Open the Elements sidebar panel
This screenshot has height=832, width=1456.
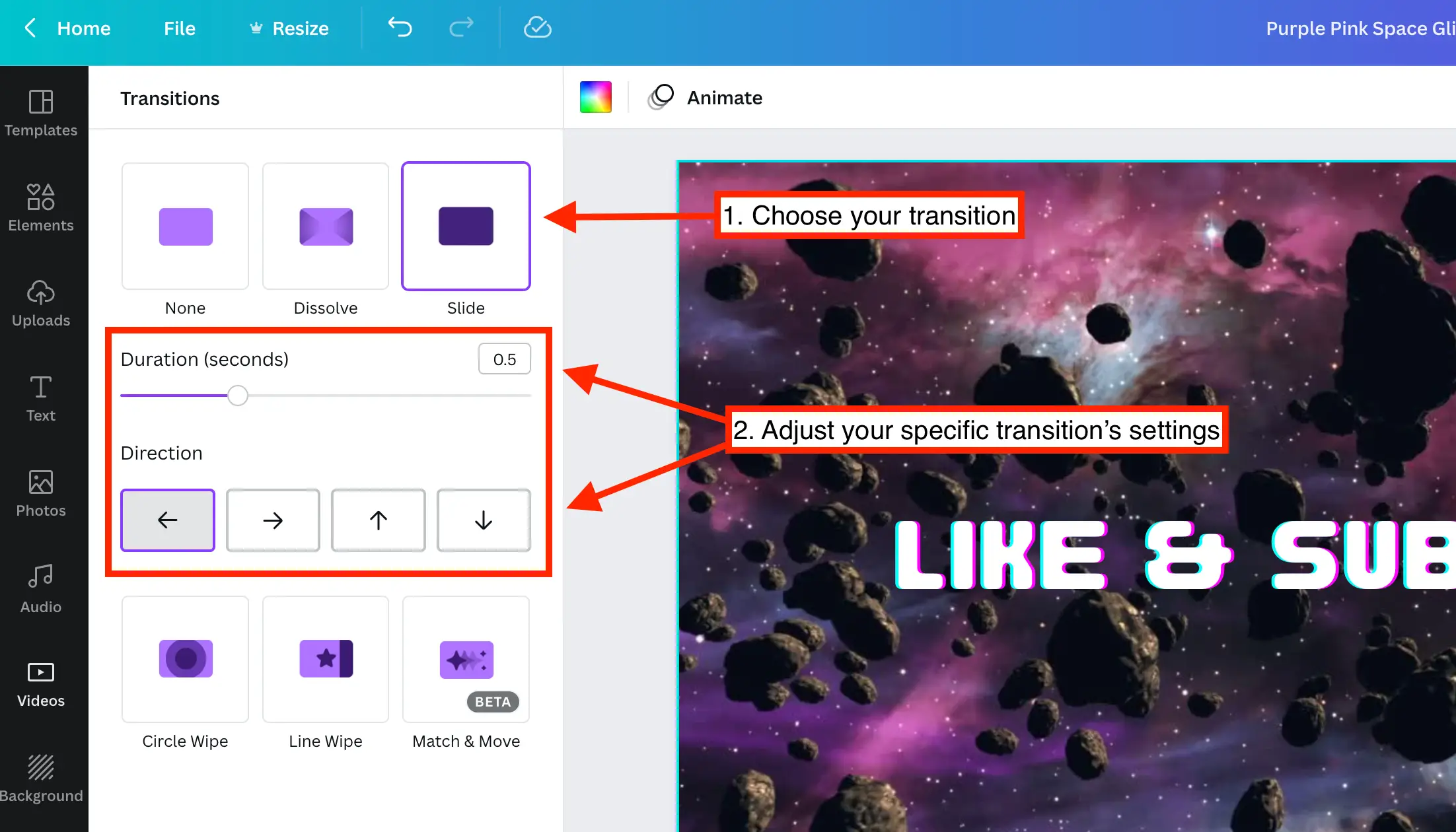pyautogui.click(x=41, y=207)
